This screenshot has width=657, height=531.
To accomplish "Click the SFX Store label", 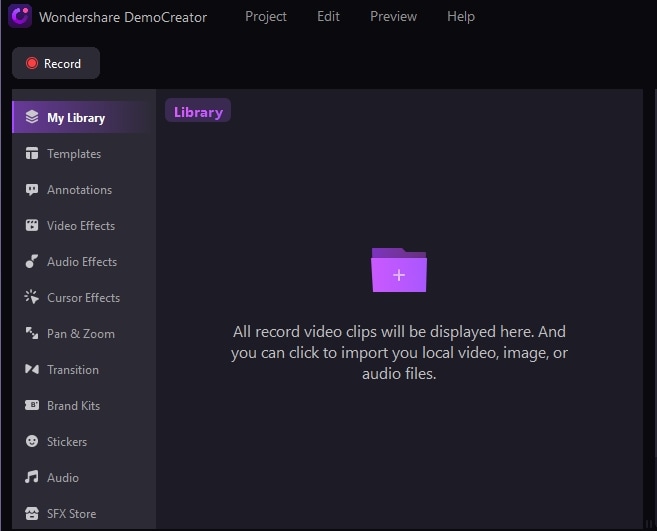I will click(x=72, y=514).
